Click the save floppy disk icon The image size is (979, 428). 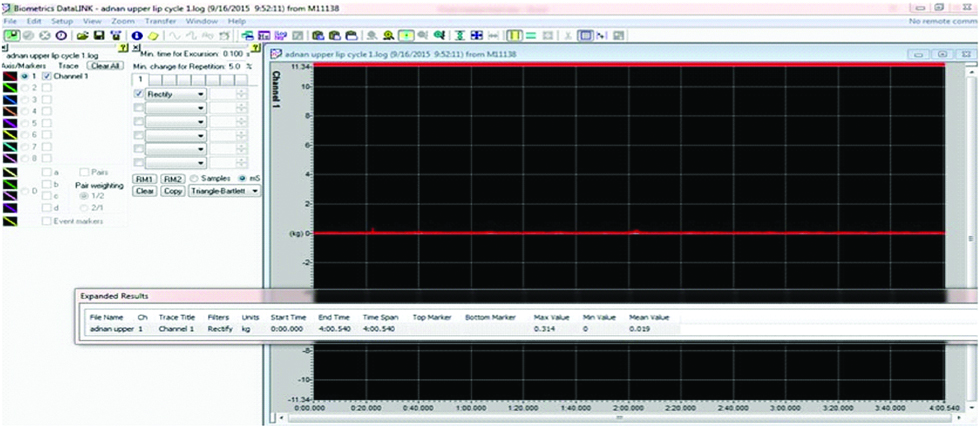99,35
